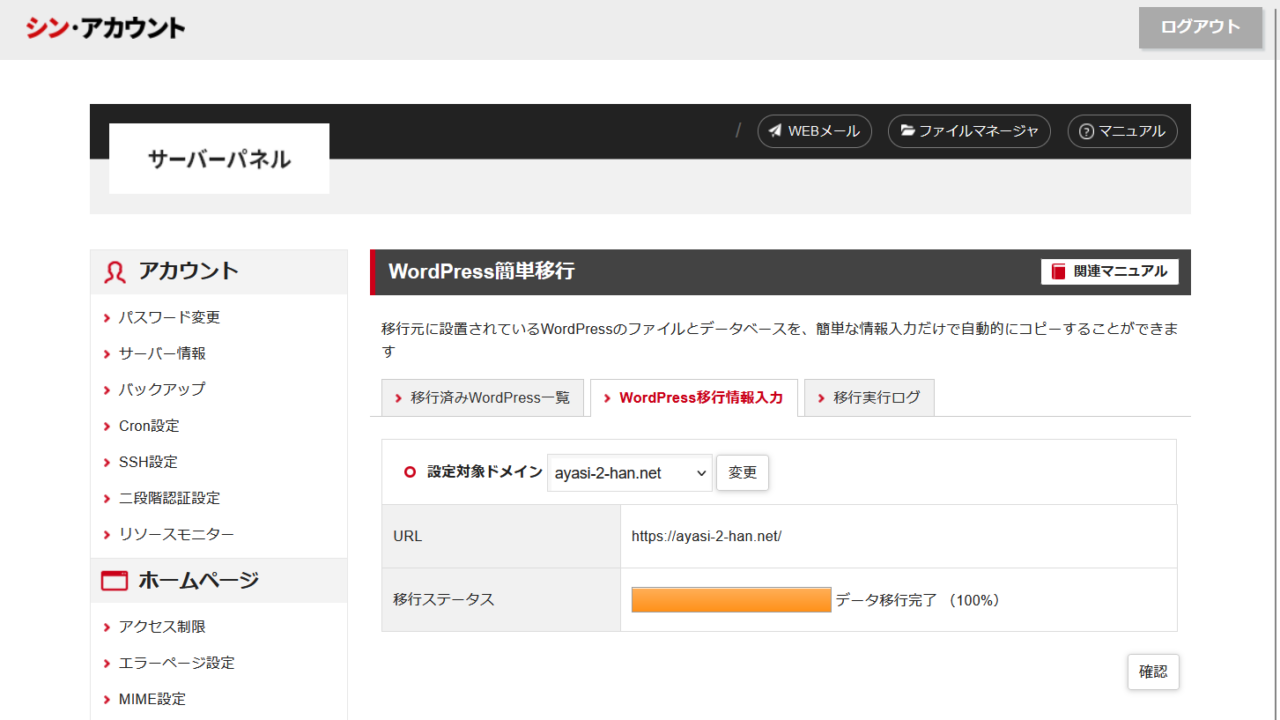1280x720 pixels.
Task: Open バックアップ in sidebar
Action: tap(162, 389)
